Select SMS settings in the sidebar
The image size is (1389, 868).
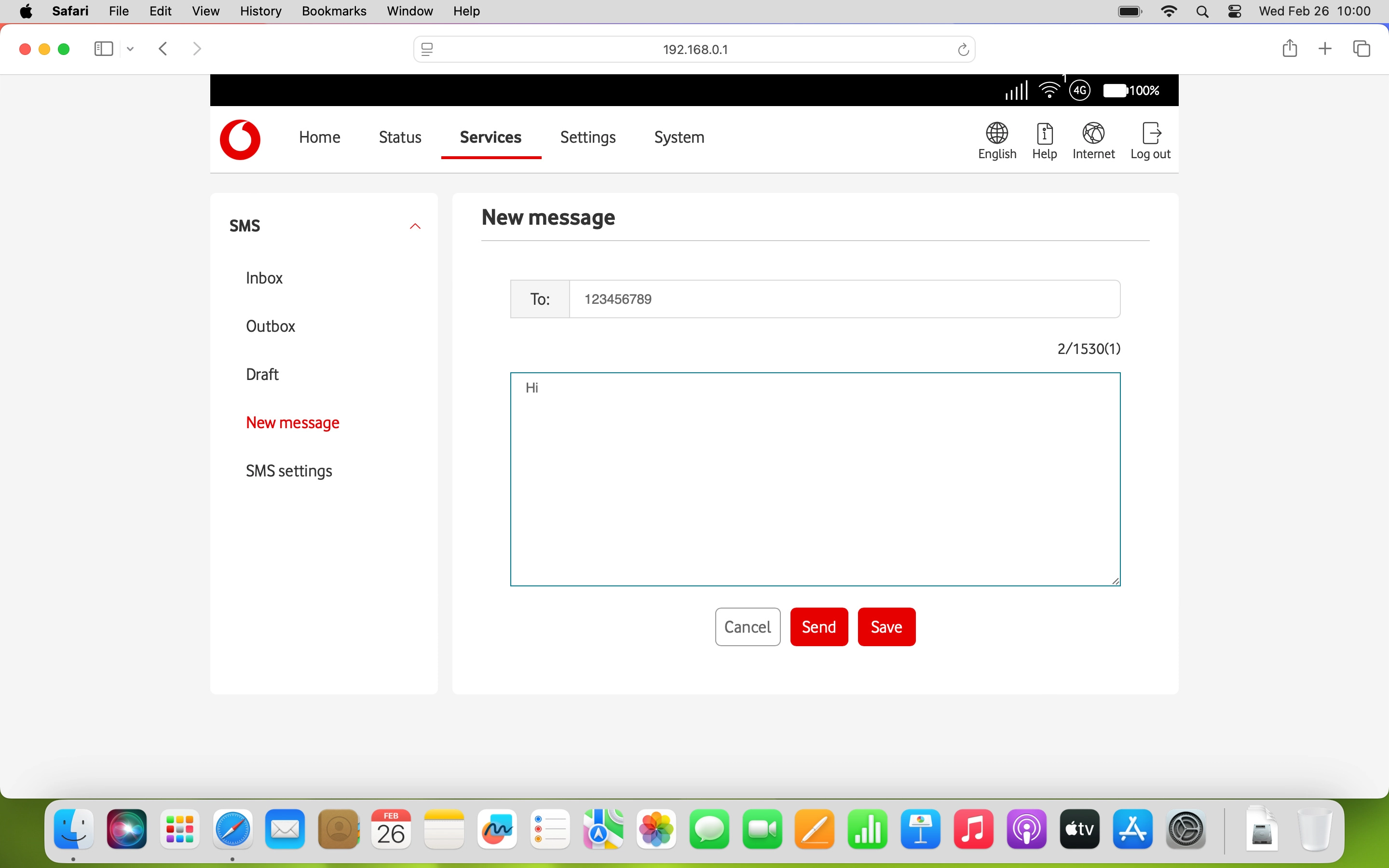(x=289, y=470)
